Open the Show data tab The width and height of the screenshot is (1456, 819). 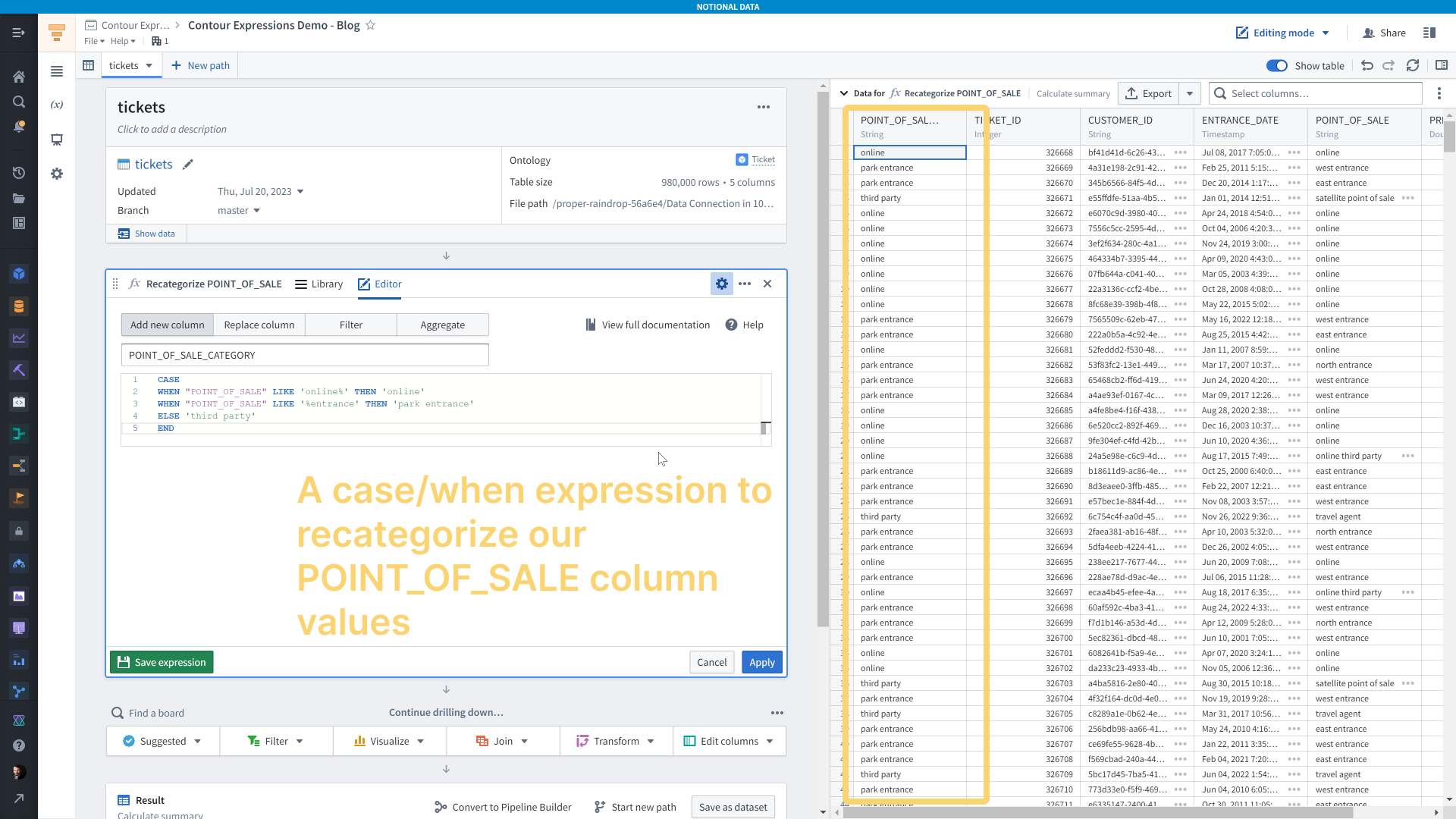tap(146, 234)
